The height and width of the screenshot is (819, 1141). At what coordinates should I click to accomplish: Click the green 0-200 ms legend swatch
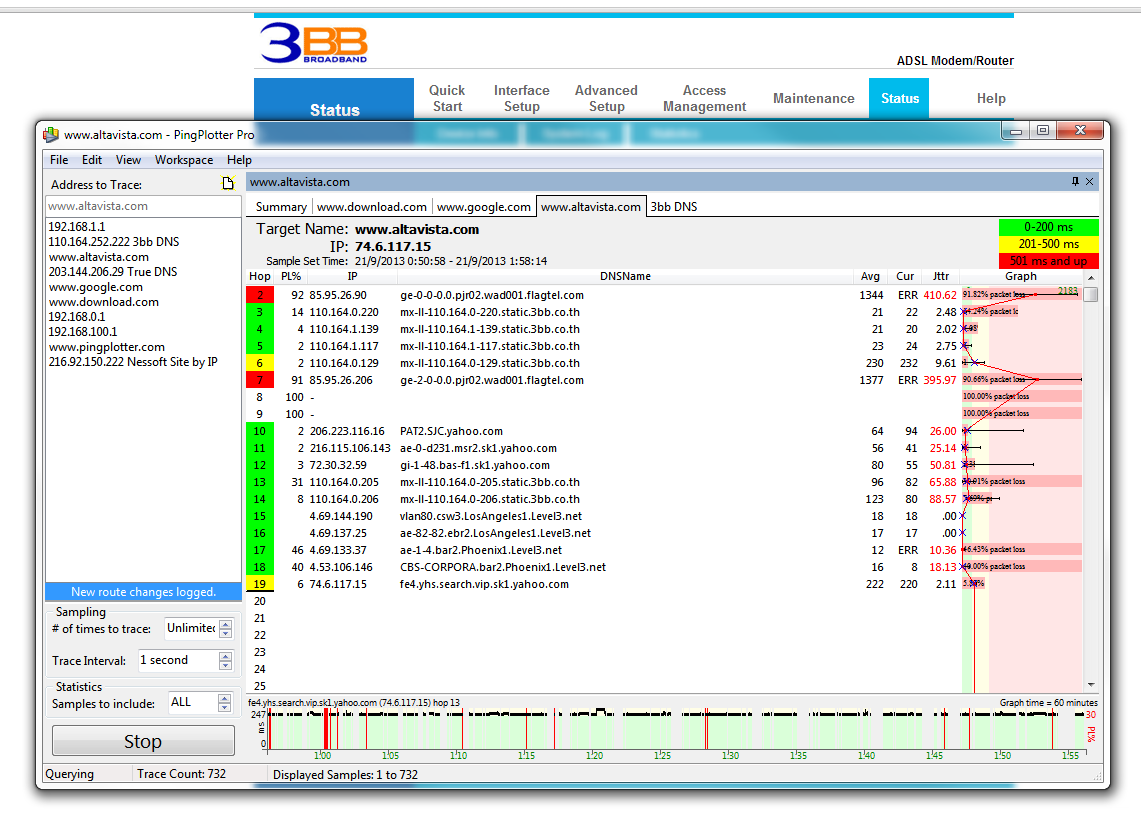tap(1048, 228)
